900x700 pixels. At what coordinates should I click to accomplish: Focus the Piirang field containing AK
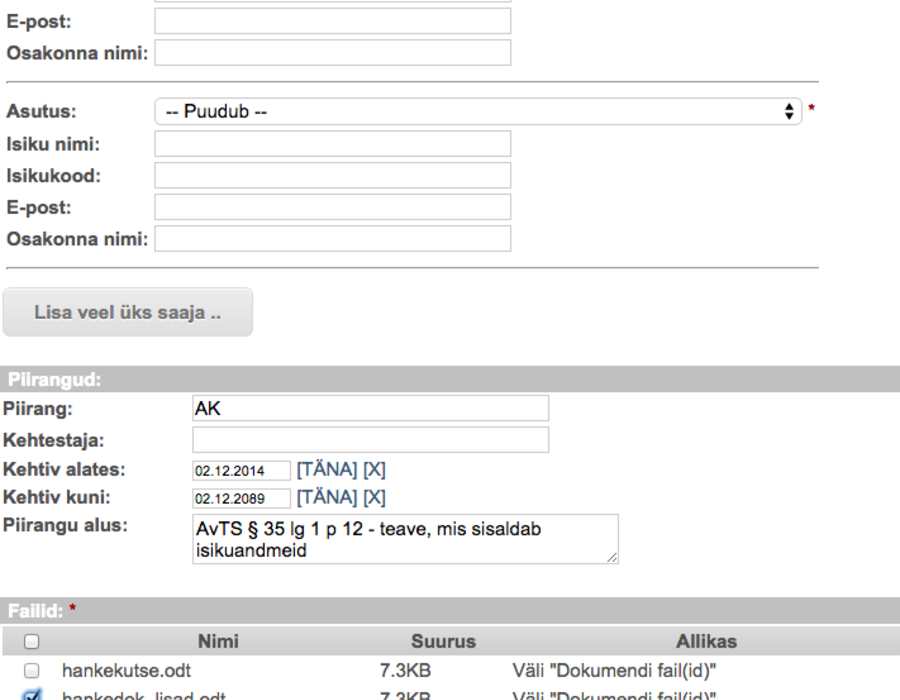click(x=371, y=408)
